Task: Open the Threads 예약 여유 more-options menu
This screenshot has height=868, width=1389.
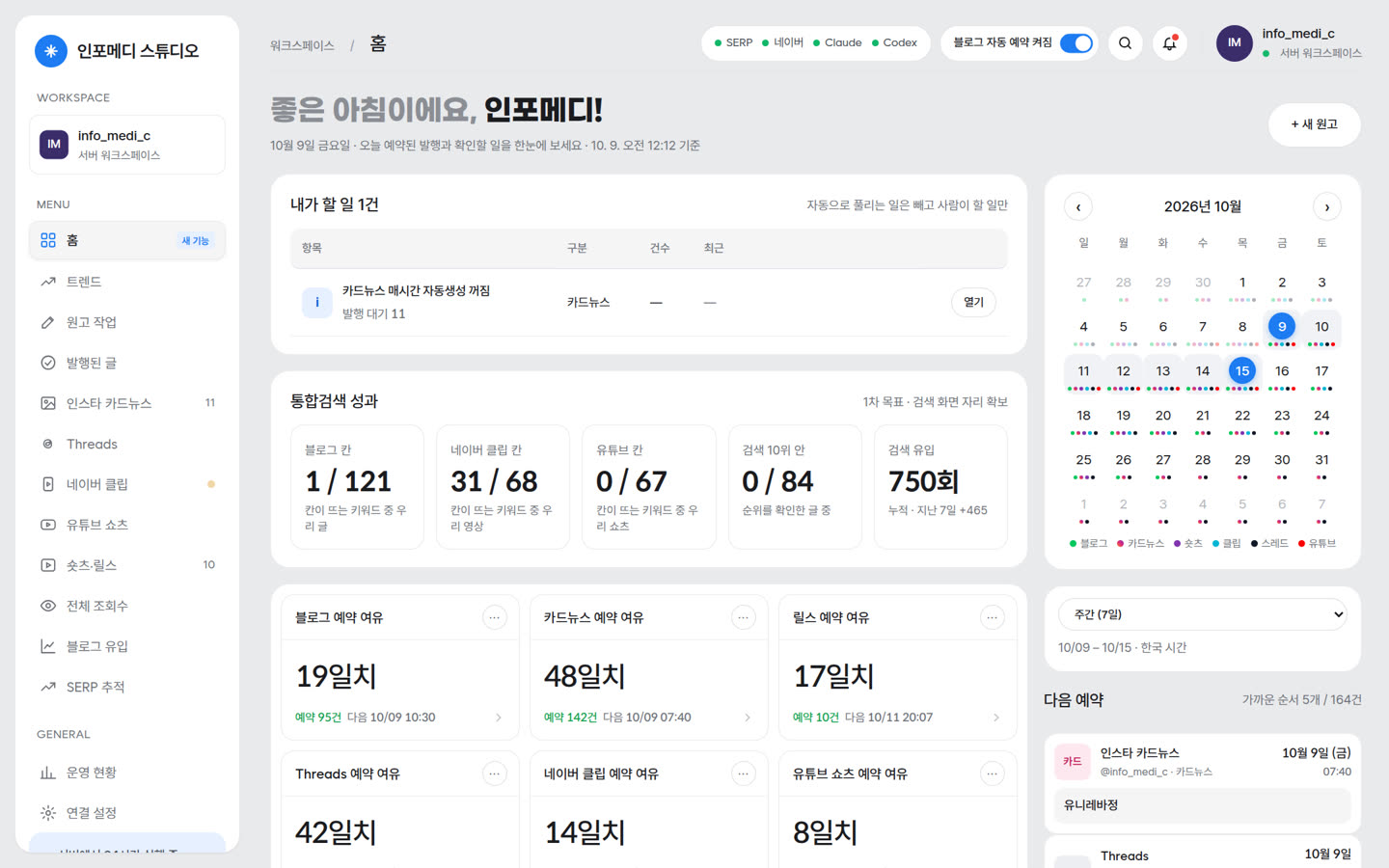Action: click(x=495, y=773)
